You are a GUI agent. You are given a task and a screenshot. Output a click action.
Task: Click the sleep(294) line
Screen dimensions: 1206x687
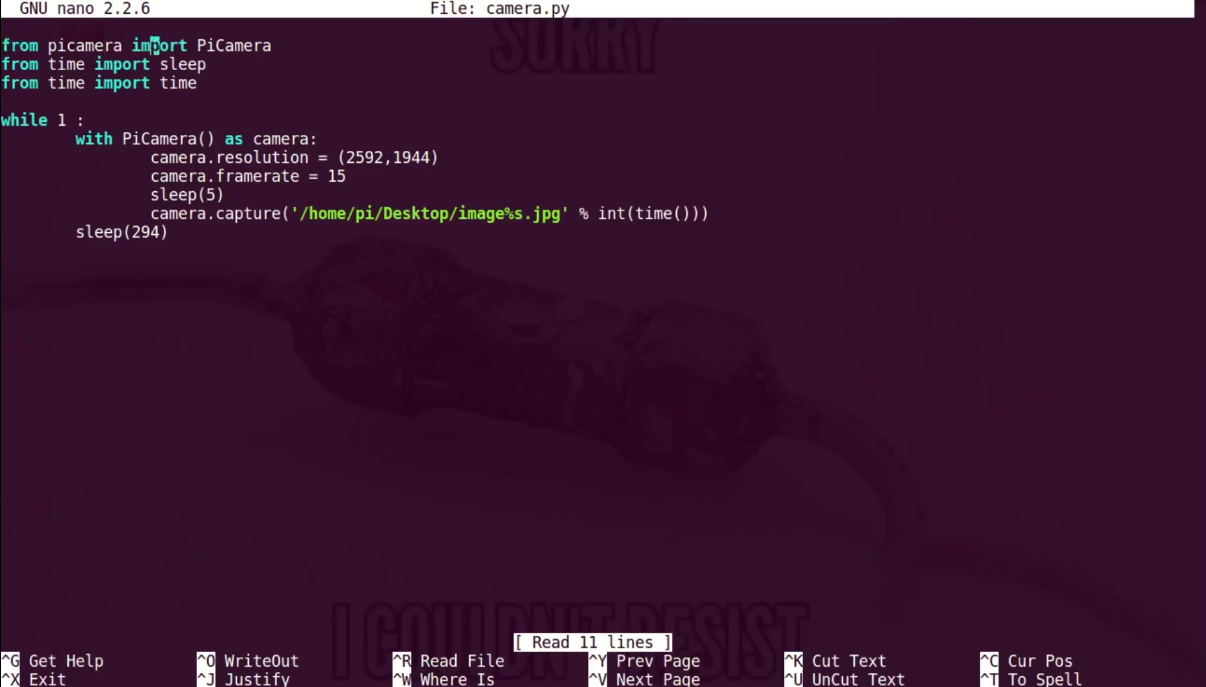[121, 232]
